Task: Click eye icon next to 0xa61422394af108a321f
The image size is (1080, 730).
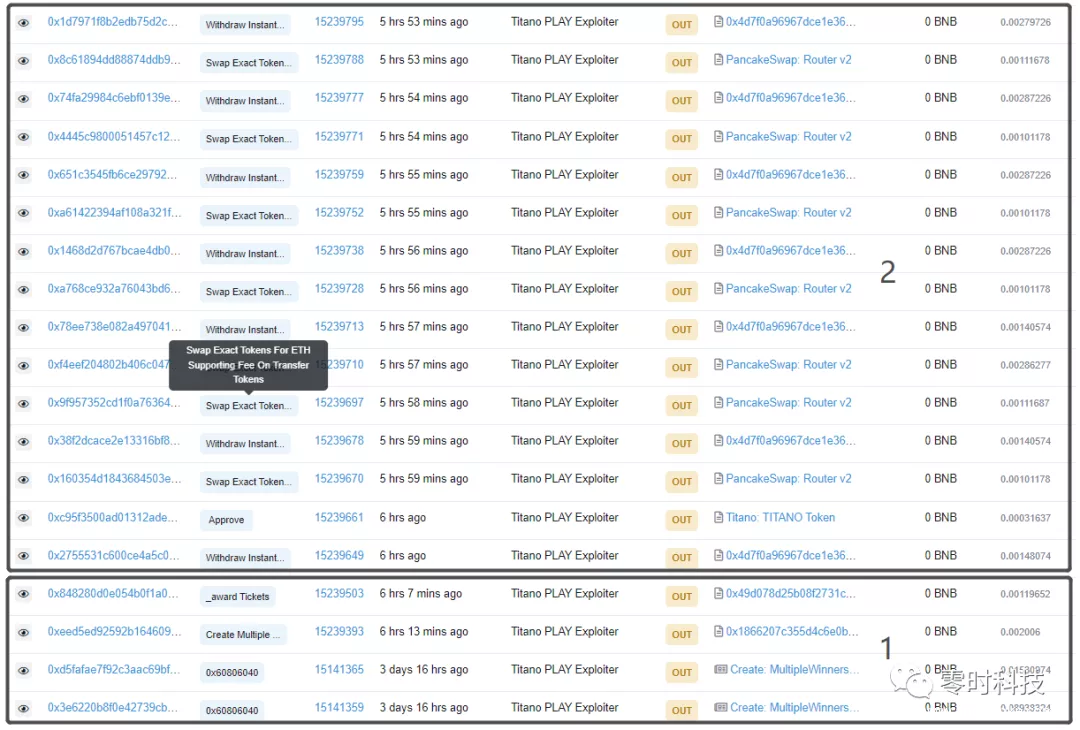Action: coord(23,213)
